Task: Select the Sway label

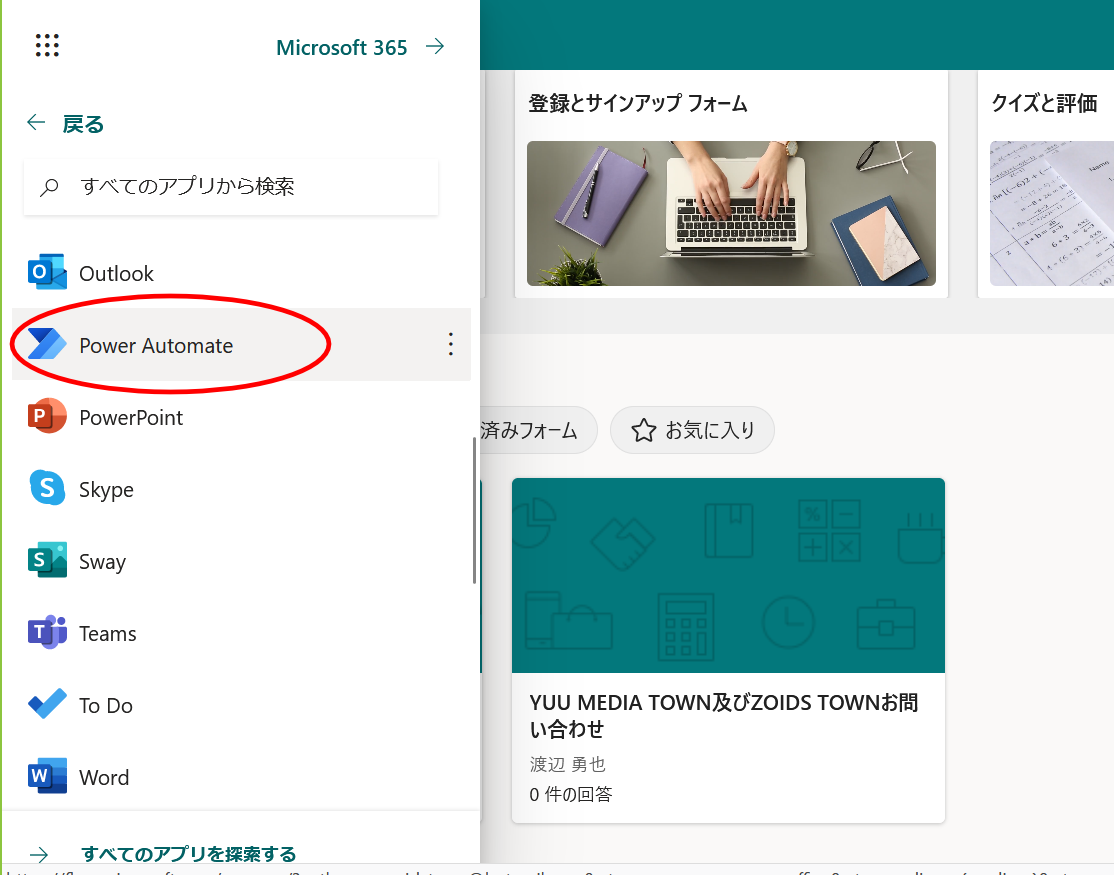Action: click(102, 562)
